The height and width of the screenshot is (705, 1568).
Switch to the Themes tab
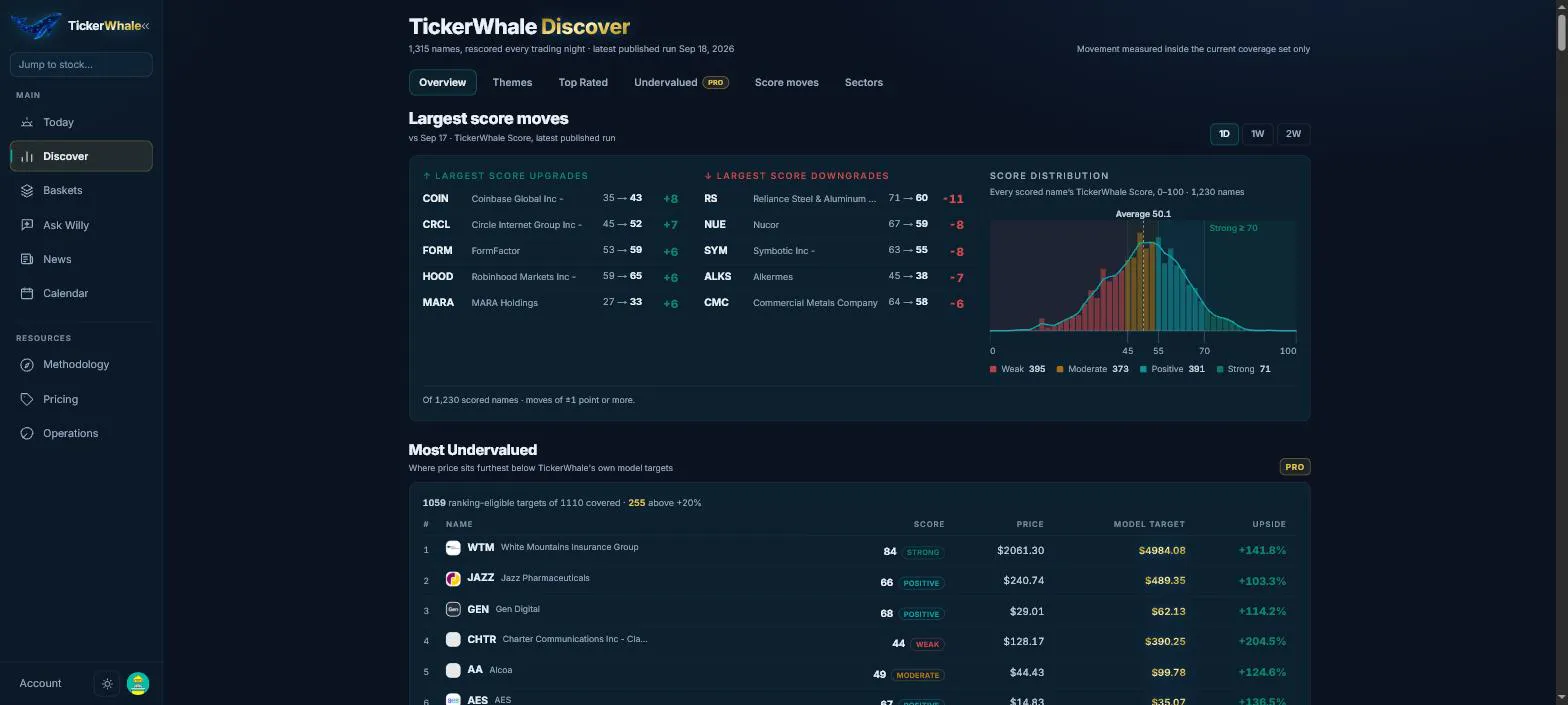[x=512, y=82]
